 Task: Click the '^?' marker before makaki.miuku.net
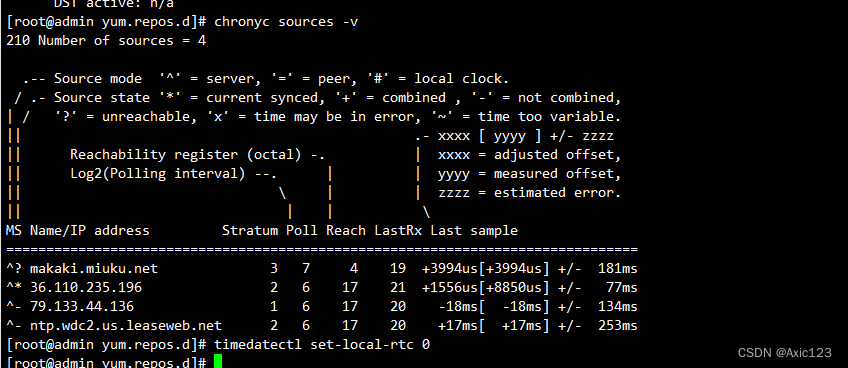pyautogui.click(x=14, y=268)
